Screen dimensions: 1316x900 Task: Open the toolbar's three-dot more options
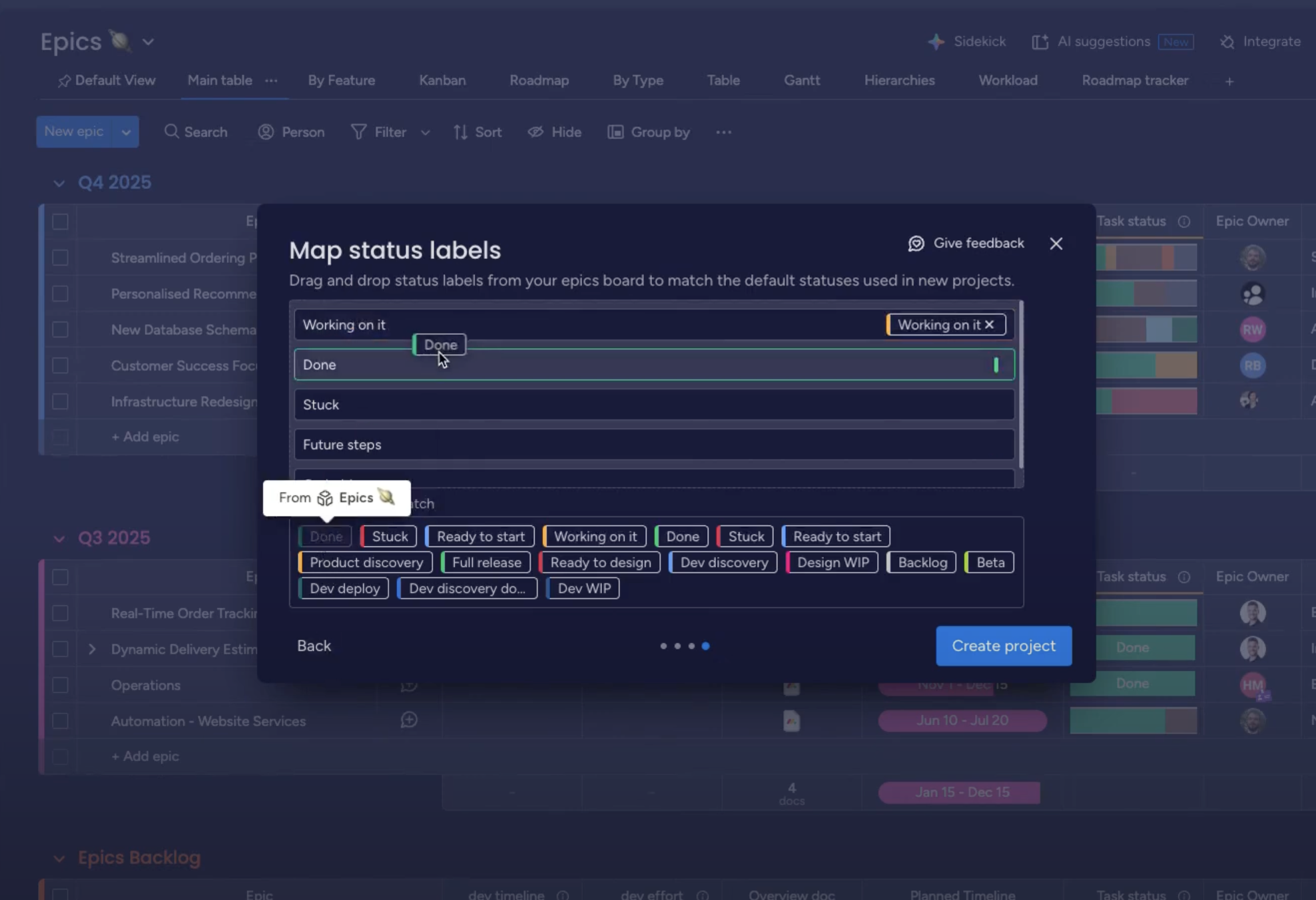pos(723,132)
